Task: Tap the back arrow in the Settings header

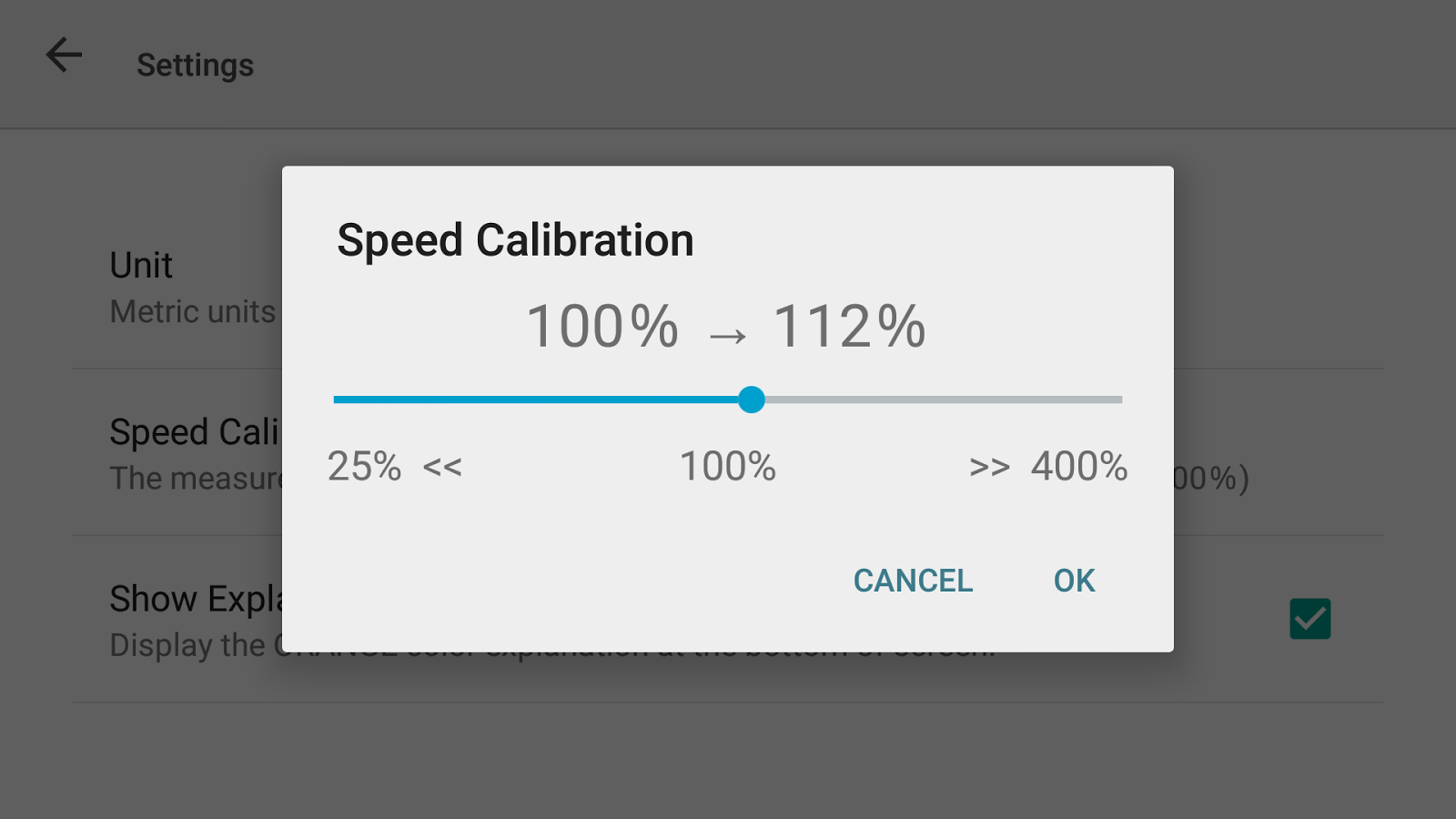Action: click(x=64, y=56)
